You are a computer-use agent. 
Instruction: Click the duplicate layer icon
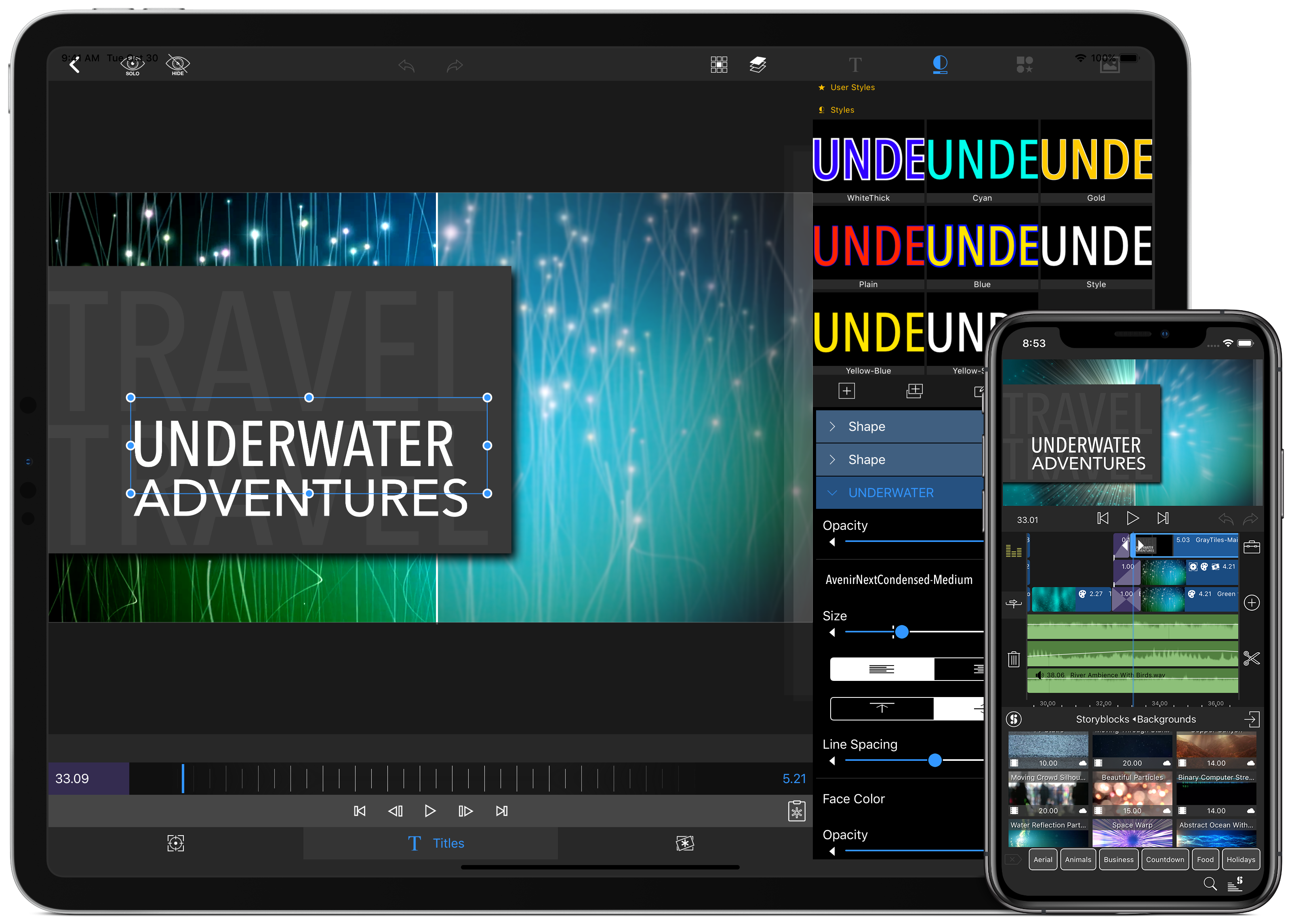click(915, 391)
